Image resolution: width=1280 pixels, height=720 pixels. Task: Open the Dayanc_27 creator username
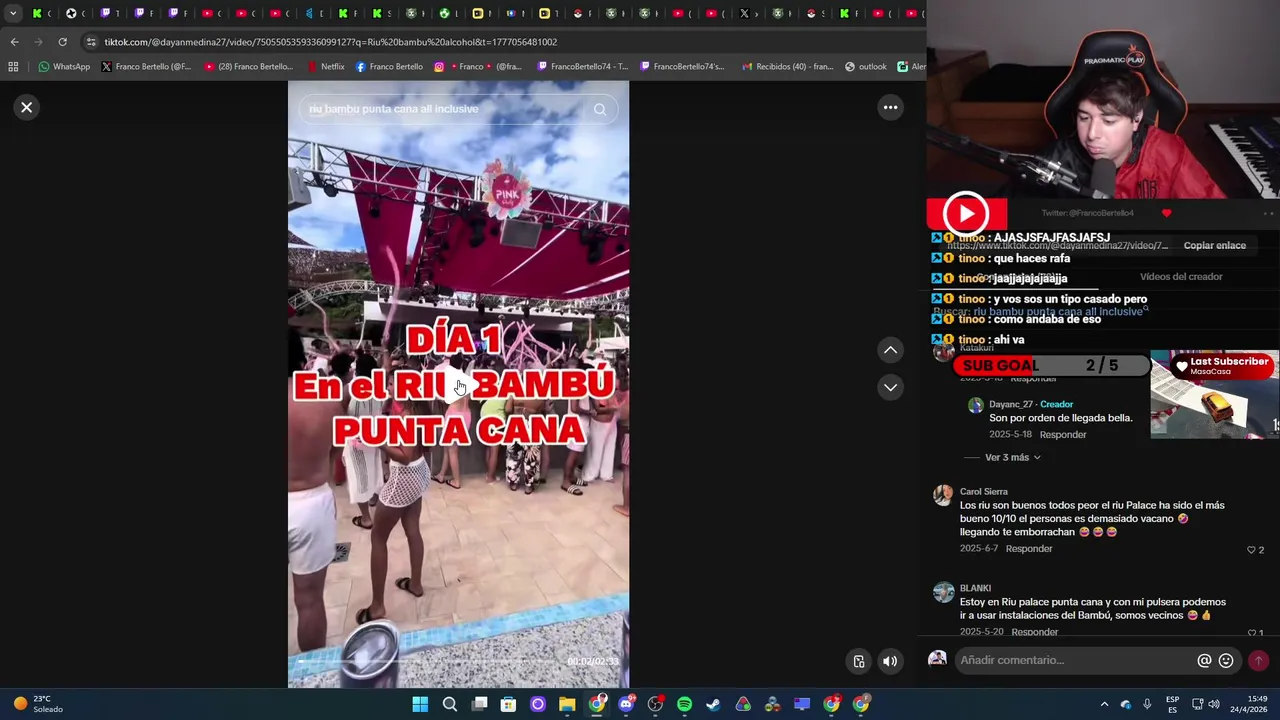pyautogui.click(x=1010, y=404)
